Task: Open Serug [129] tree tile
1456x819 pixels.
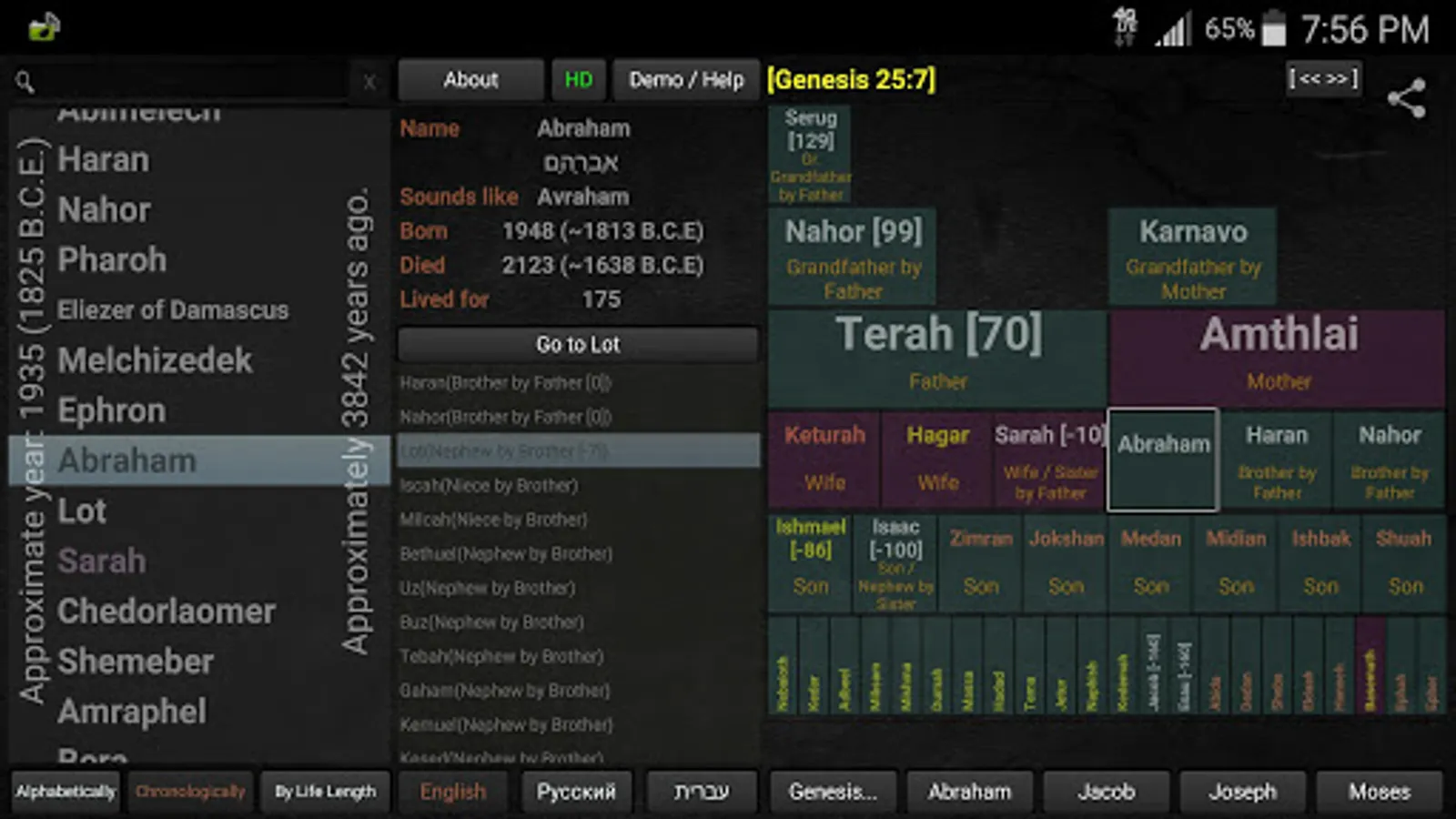Action: 810,155
